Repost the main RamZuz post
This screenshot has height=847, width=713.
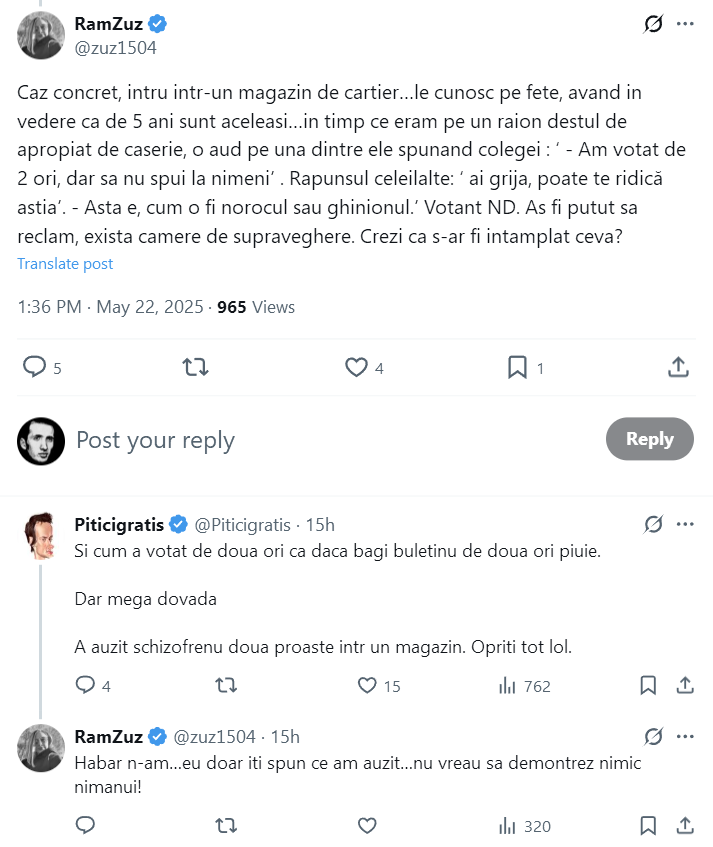tap(196, 368)
